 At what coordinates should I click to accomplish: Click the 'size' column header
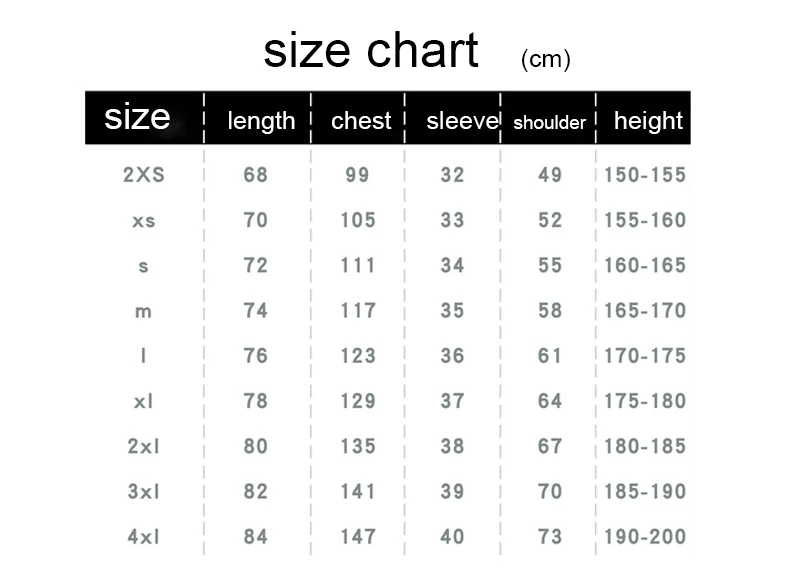coord(137,117)
